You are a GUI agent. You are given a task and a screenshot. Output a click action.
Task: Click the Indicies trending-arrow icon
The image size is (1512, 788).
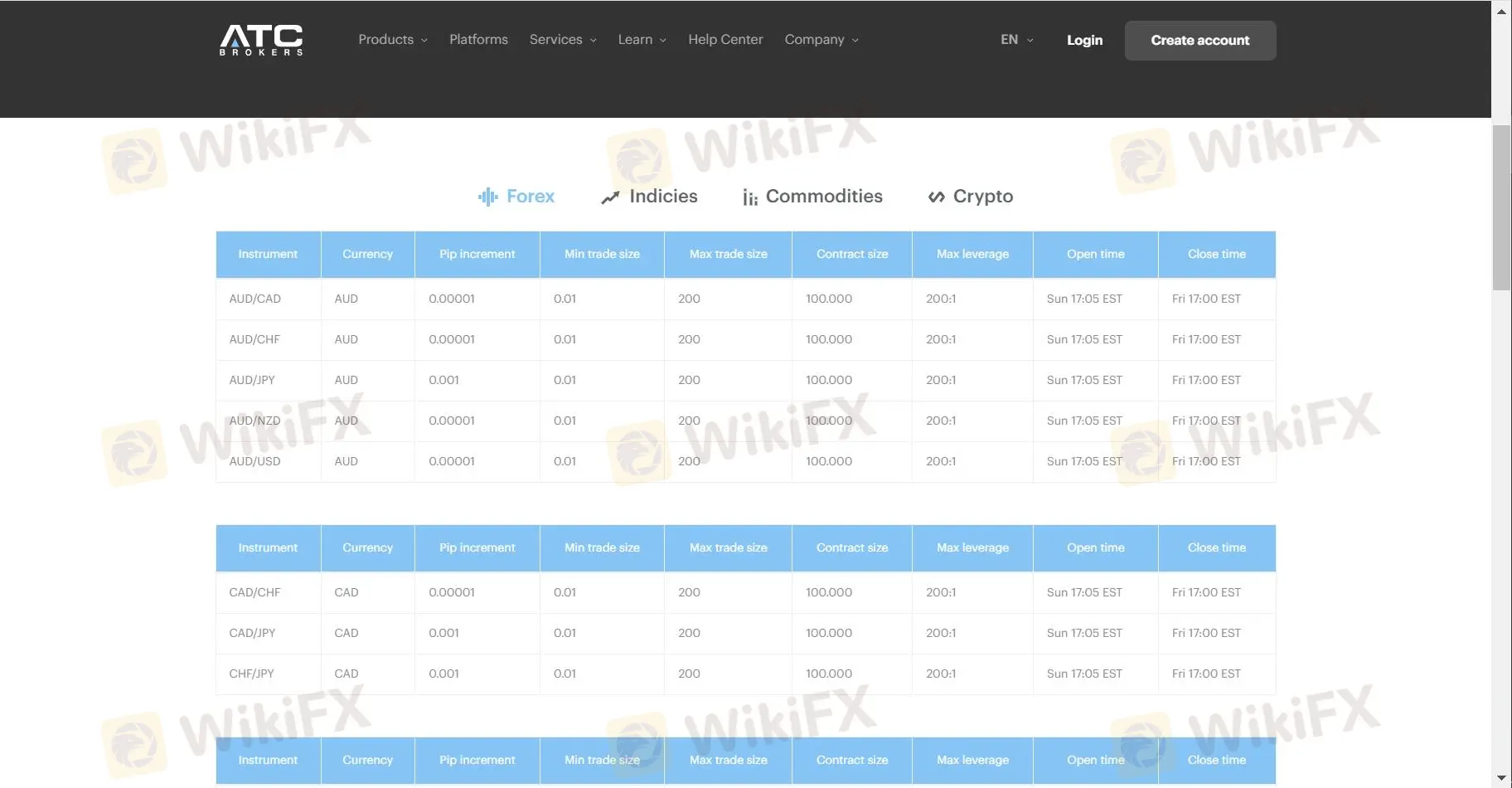coord(610,197)
